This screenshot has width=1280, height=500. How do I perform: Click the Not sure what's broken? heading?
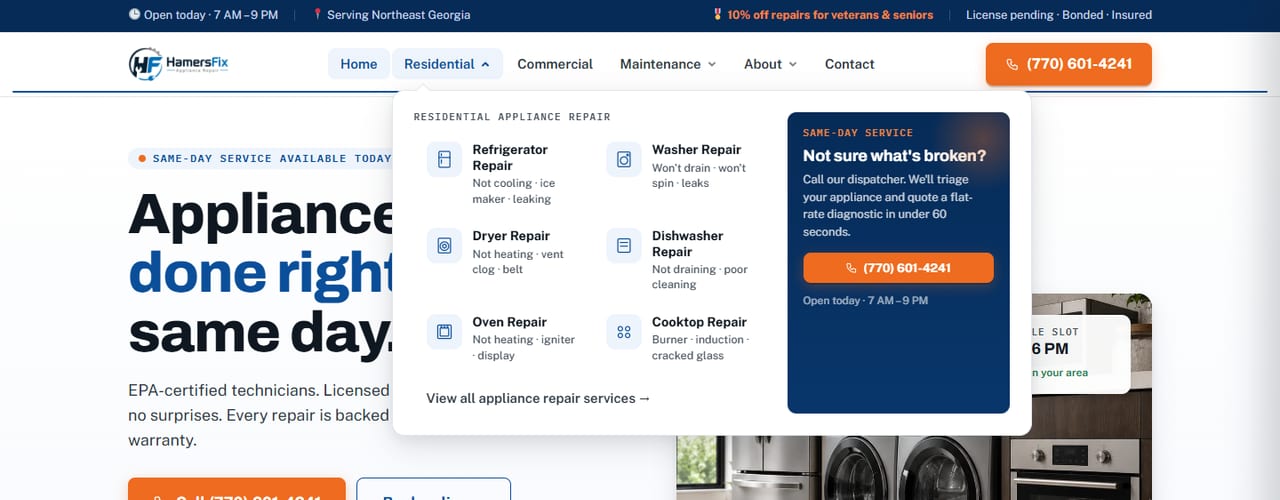pos(894,156)
